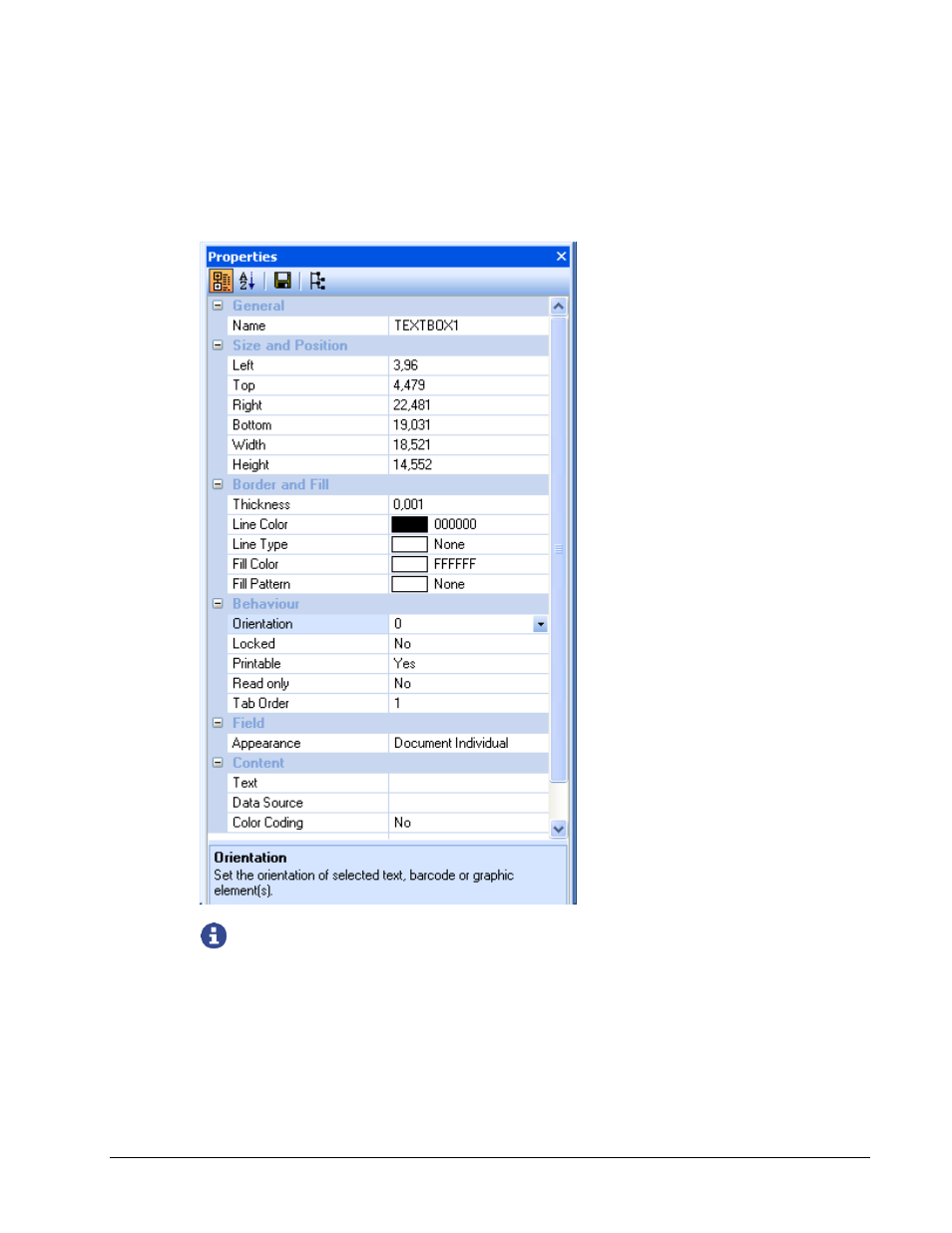Screen dimensions: 952x1233
Task: Click the Fill Color hex value FFFFFF
Action: click(x=455, y=564)
